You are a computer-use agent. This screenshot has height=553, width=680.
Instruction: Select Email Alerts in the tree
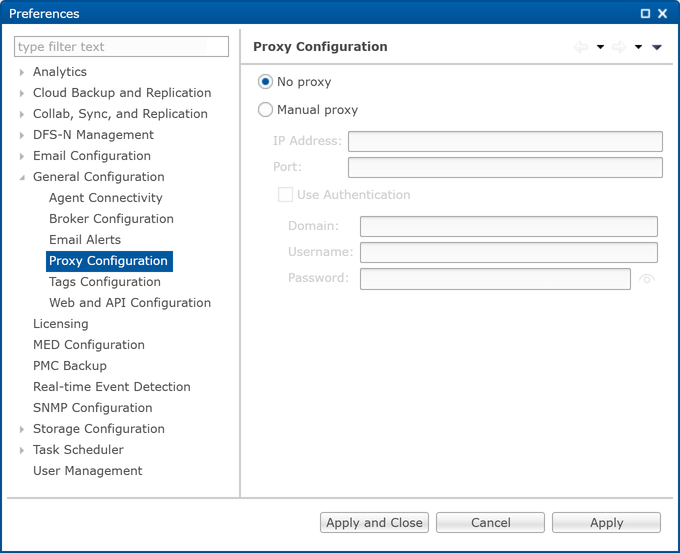(85, 240)
